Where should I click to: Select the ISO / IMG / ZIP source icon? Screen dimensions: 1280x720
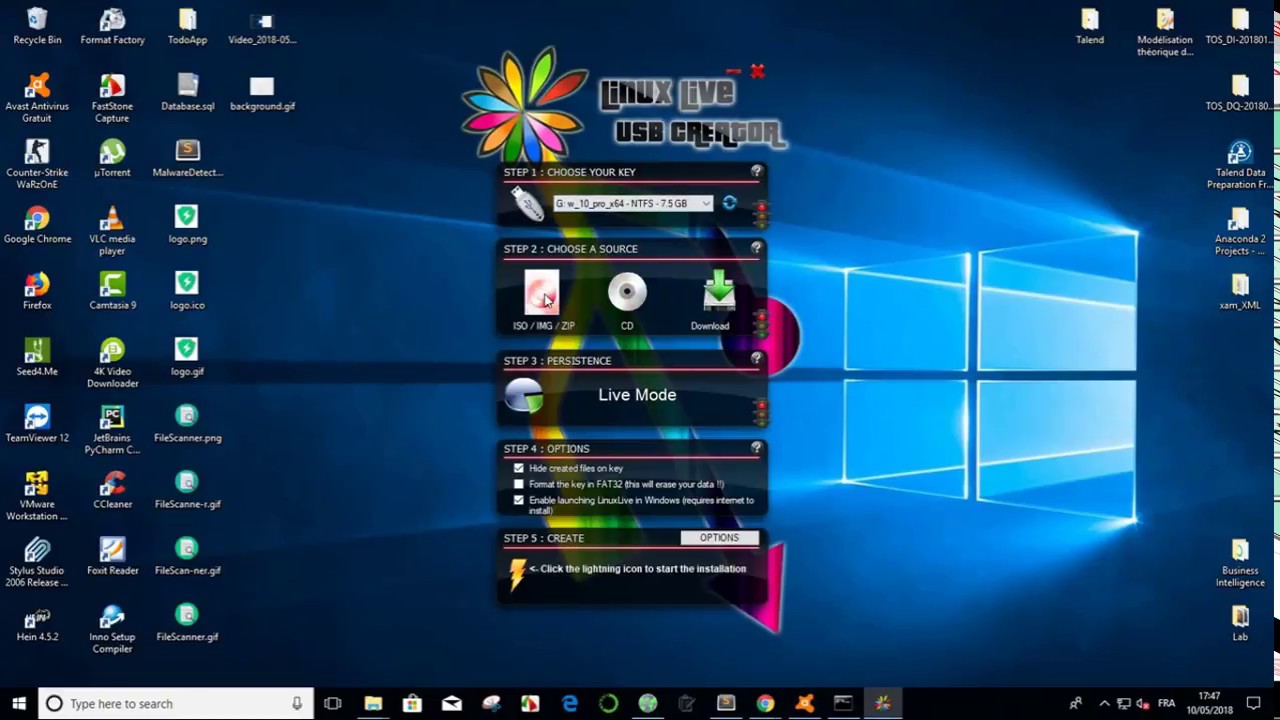point(543,292)
